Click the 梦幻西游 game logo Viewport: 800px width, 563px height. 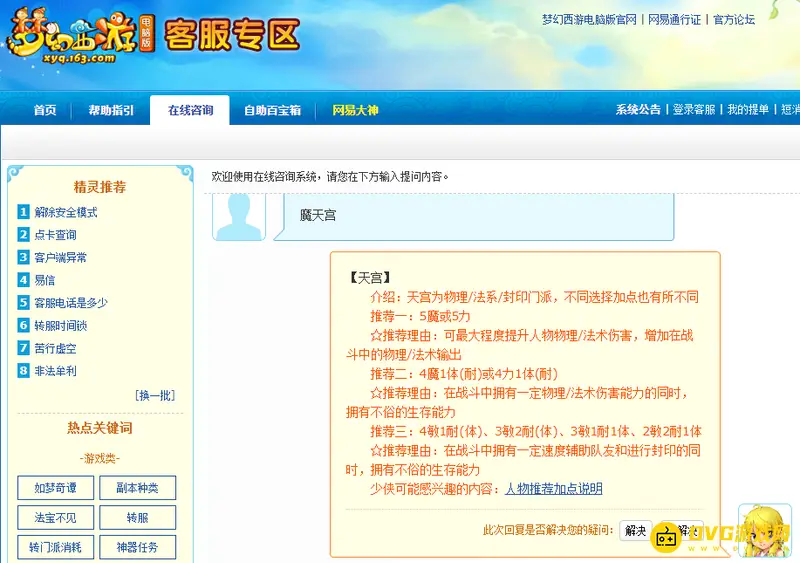pos(80,36)
